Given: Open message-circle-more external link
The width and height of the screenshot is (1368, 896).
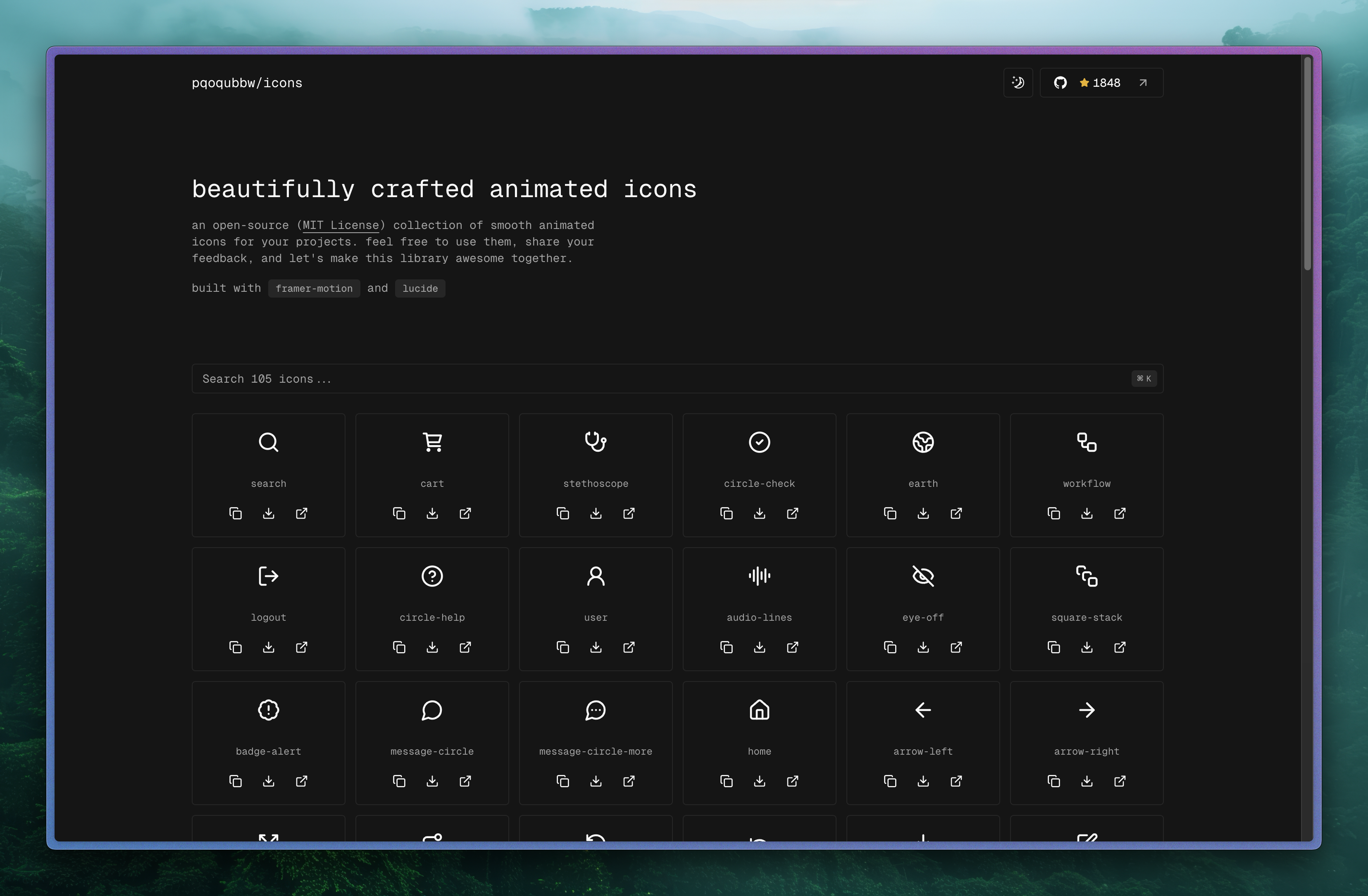Looking at the screenshot, I should (x=629, y=781).
